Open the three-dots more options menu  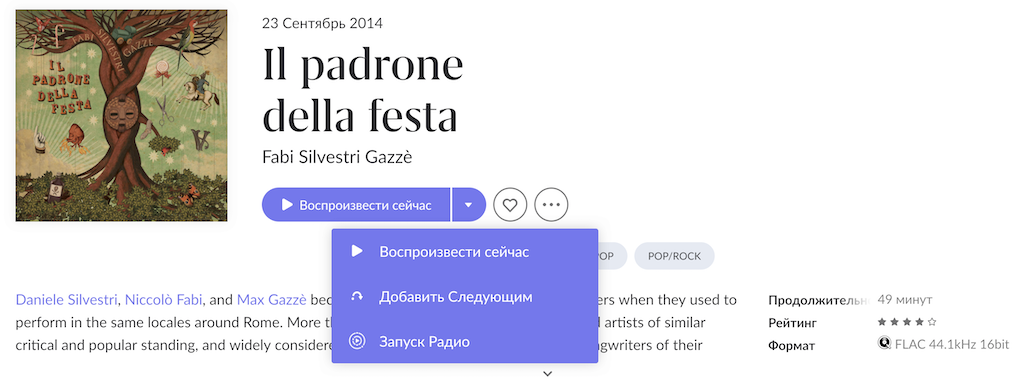click(551, 205)
